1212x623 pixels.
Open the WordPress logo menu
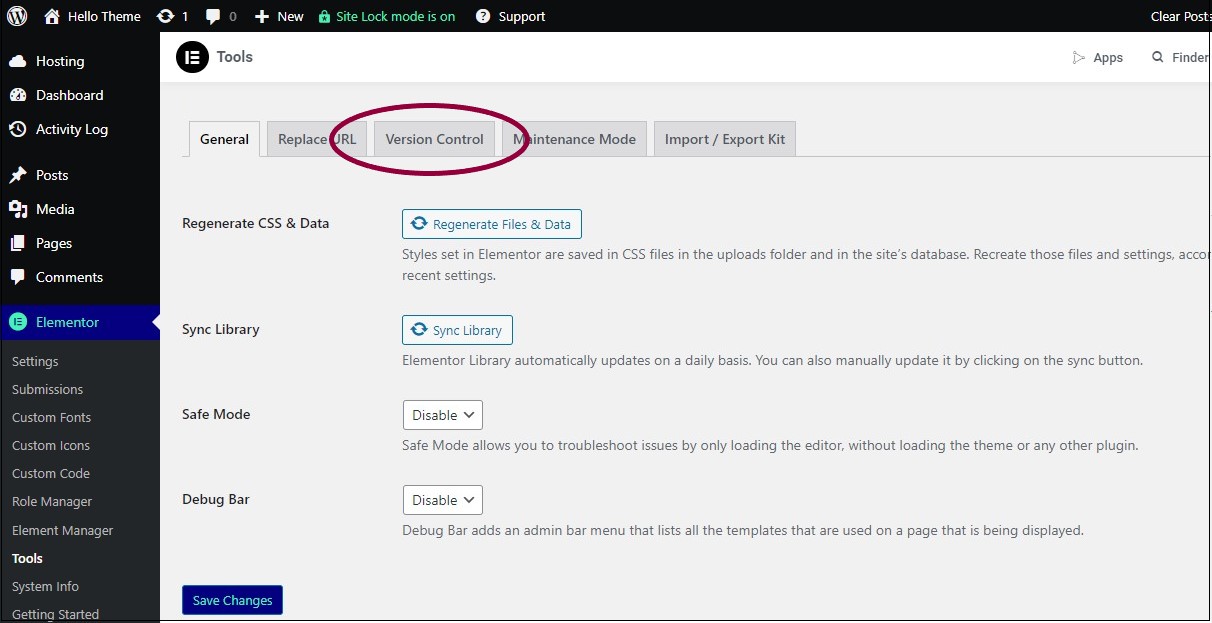(16, 16)
